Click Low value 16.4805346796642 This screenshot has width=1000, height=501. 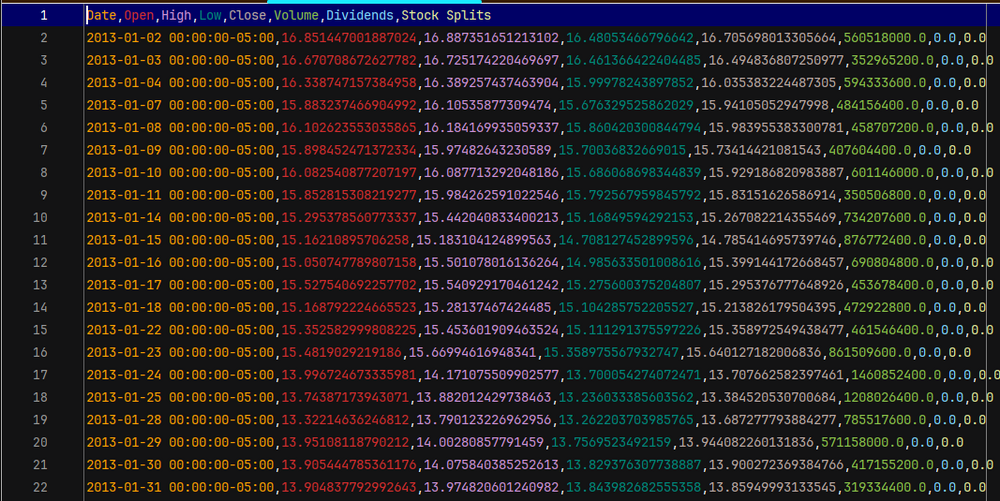[x=630, y=38]
